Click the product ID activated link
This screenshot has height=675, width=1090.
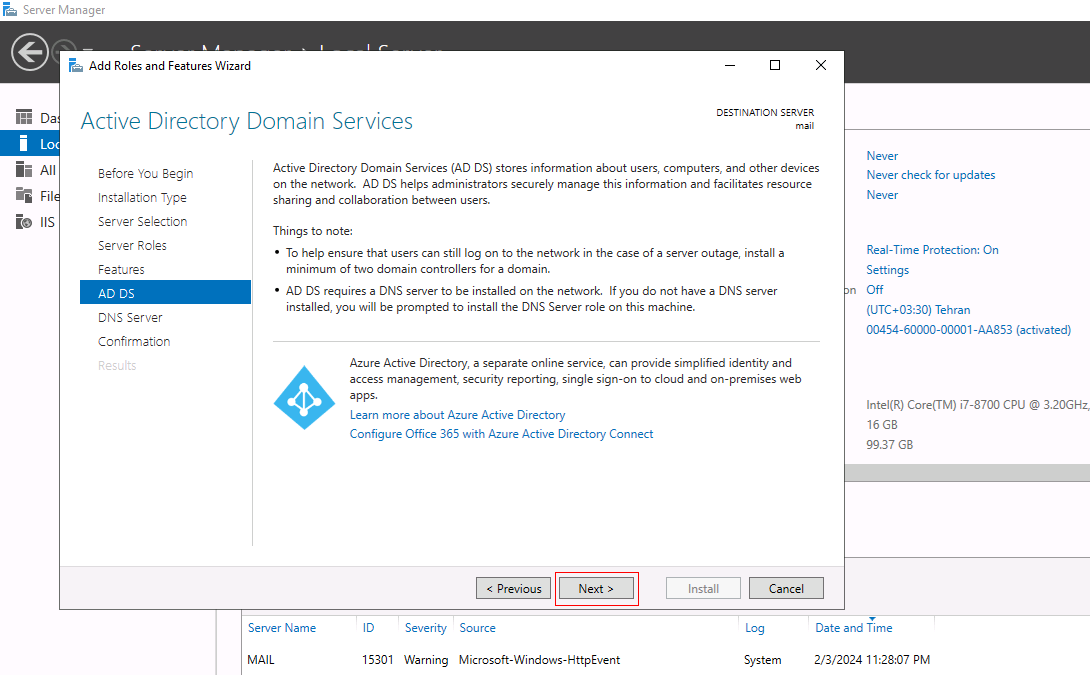pyautogui.click(x=968, y=330)
